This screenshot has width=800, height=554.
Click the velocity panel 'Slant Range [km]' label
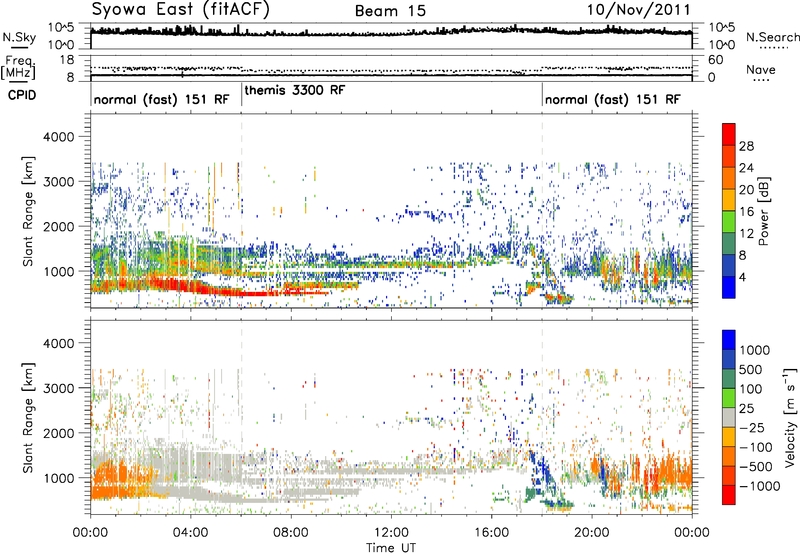[x=28, y=417]
